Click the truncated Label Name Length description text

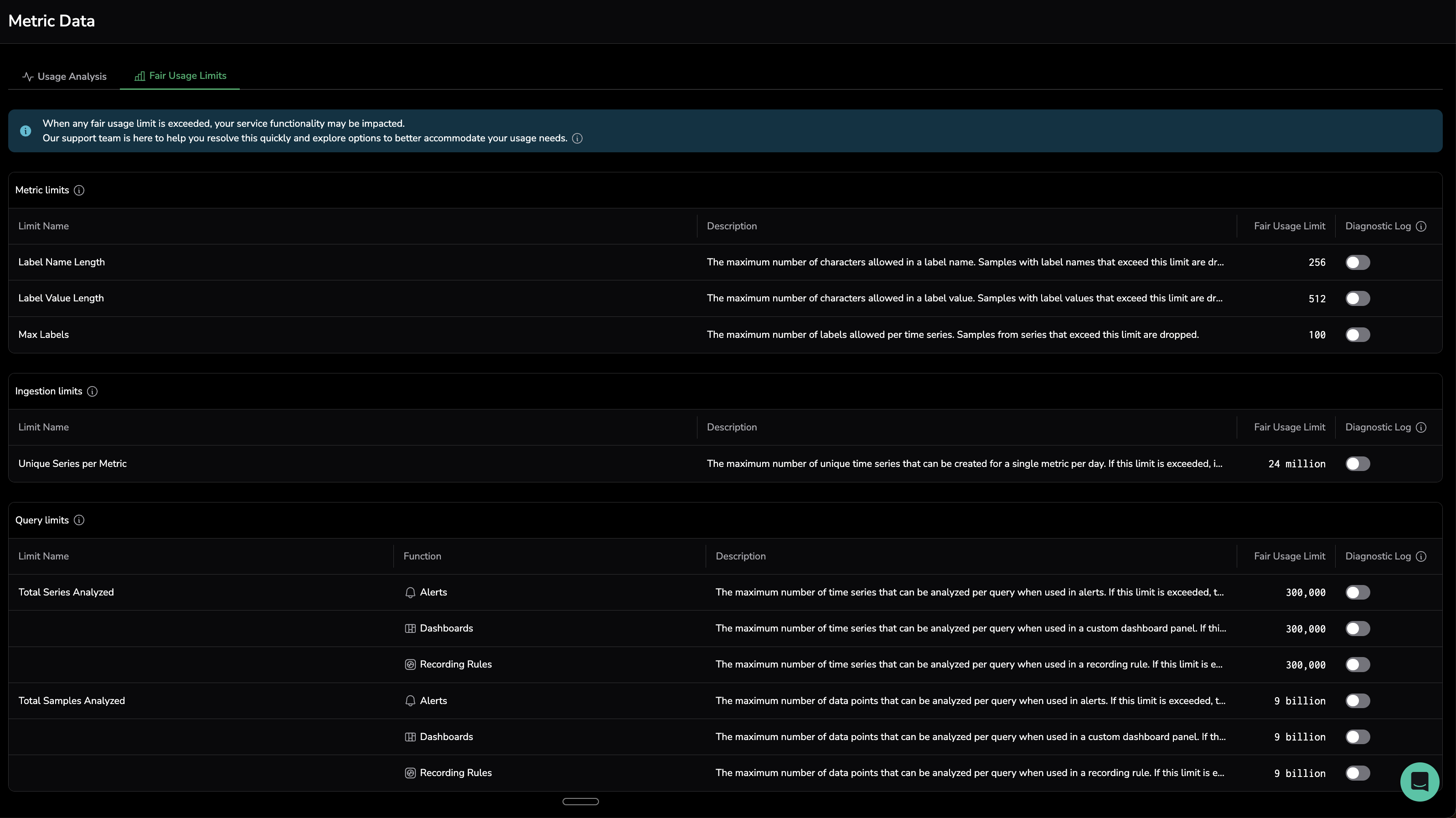(x=965, y=262)
